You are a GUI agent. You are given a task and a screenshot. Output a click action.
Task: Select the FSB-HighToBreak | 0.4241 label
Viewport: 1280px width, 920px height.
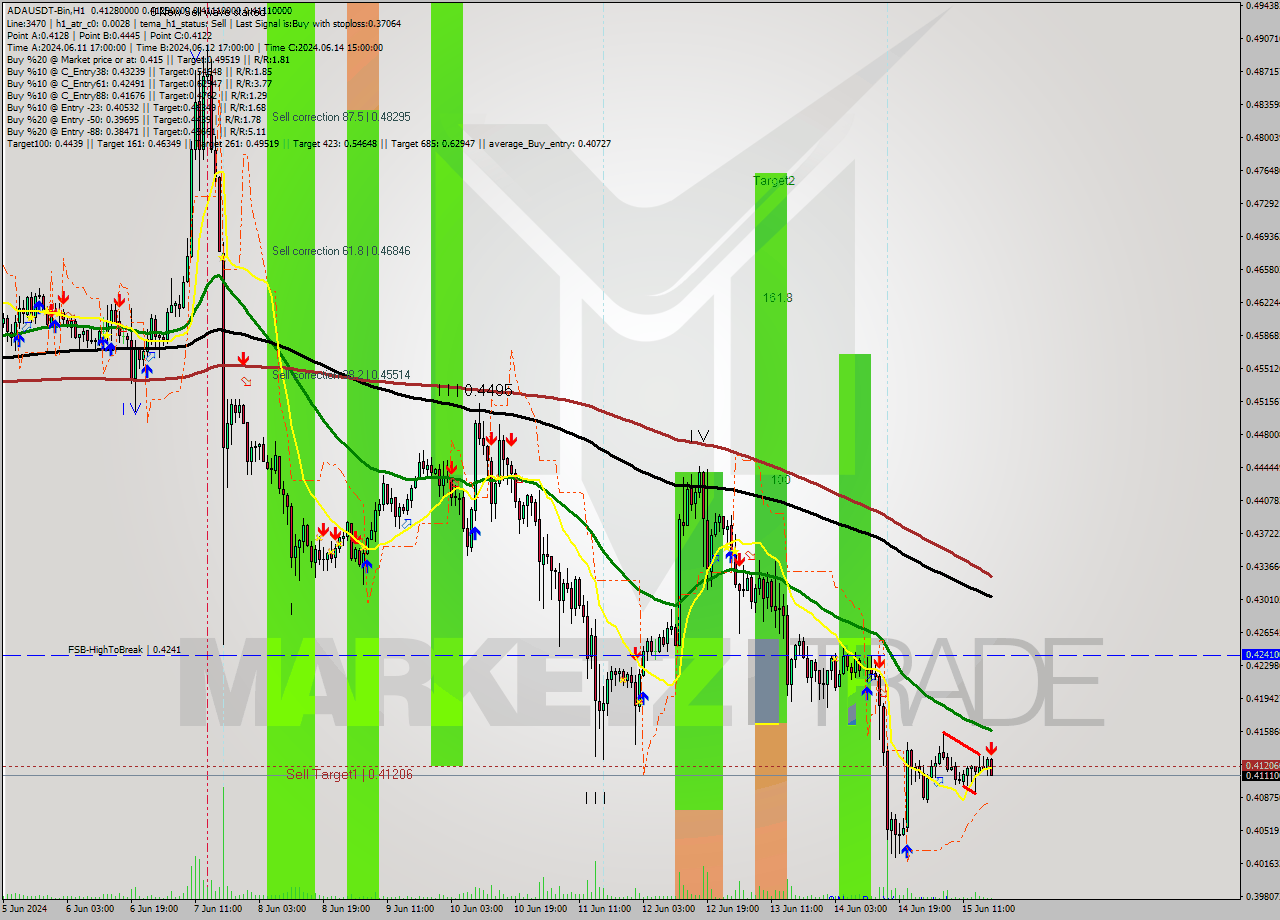[125, 649]
